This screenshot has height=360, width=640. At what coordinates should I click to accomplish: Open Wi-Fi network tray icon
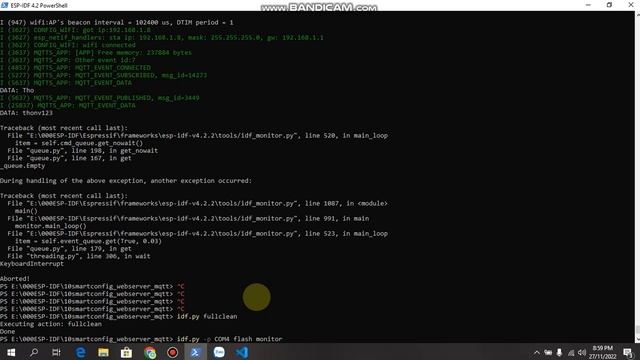(x=571, y=353)
